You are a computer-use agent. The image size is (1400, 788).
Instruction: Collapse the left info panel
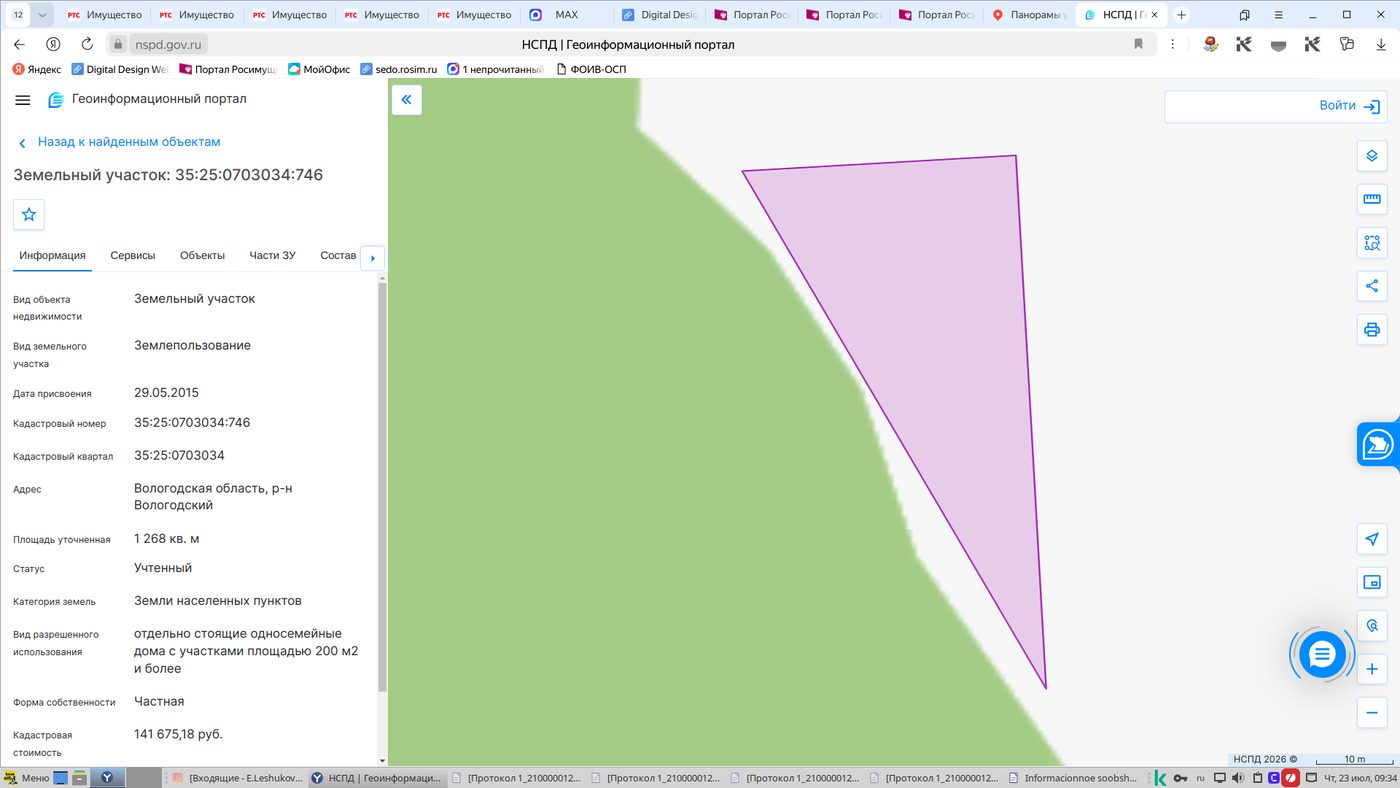(x=407, y=100)
